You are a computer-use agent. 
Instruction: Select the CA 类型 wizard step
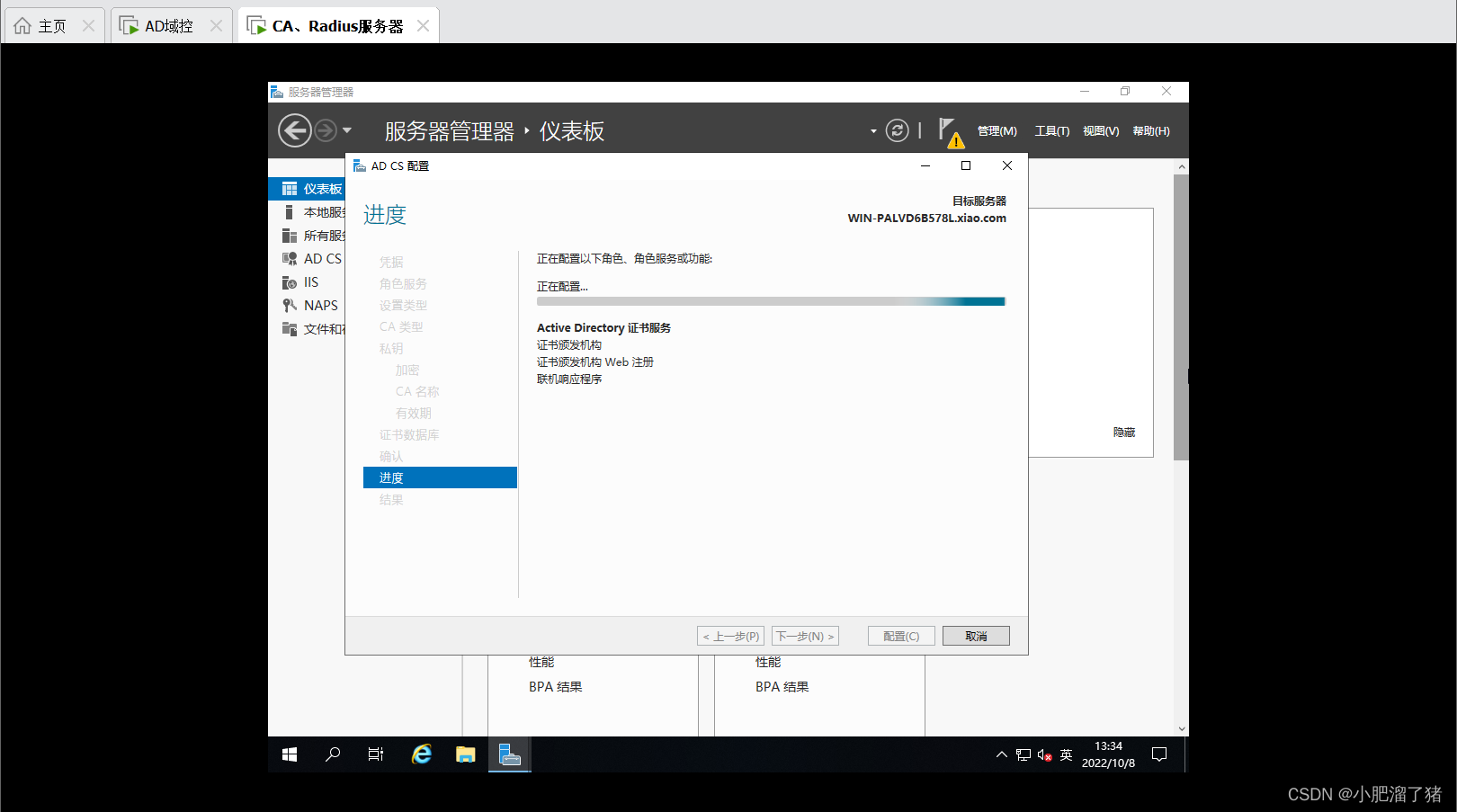click(x=401, y=326)
